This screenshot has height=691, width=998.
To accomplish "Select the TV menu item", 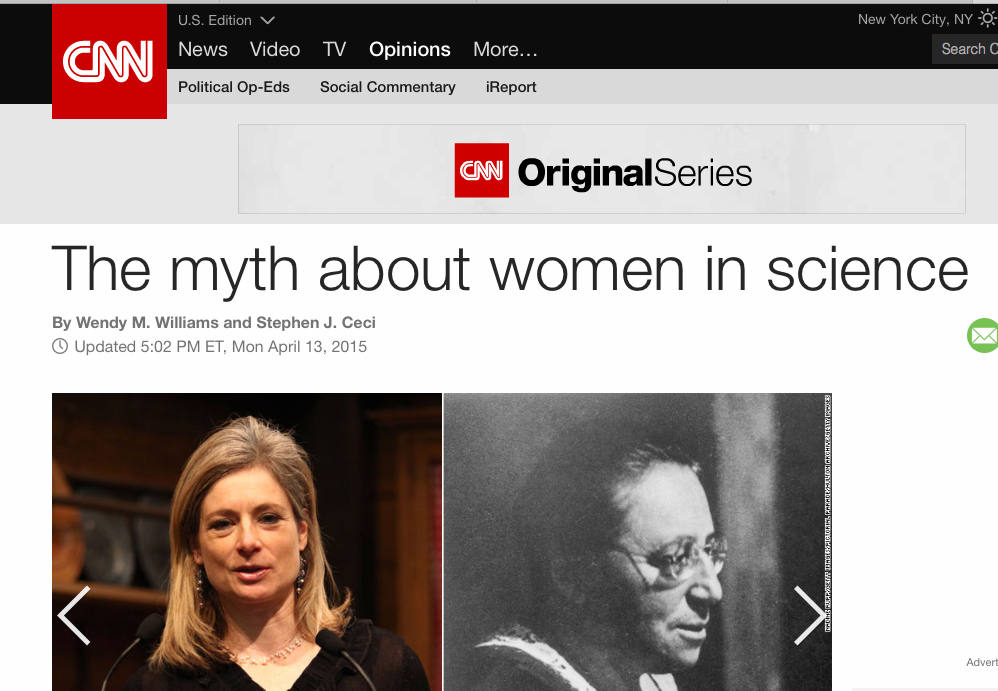I will [334, 49].
